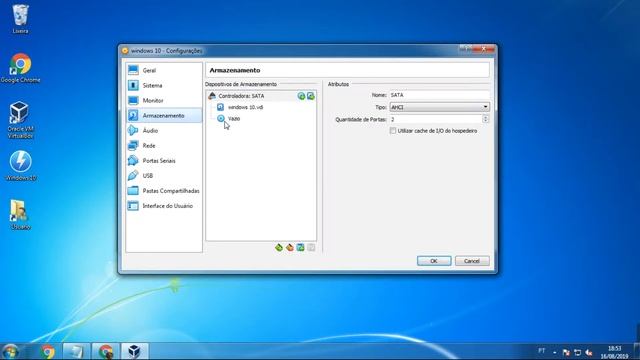640x360 pixels.
Task: Click the Quantidade de Portas number field
Action: [436, 119]
